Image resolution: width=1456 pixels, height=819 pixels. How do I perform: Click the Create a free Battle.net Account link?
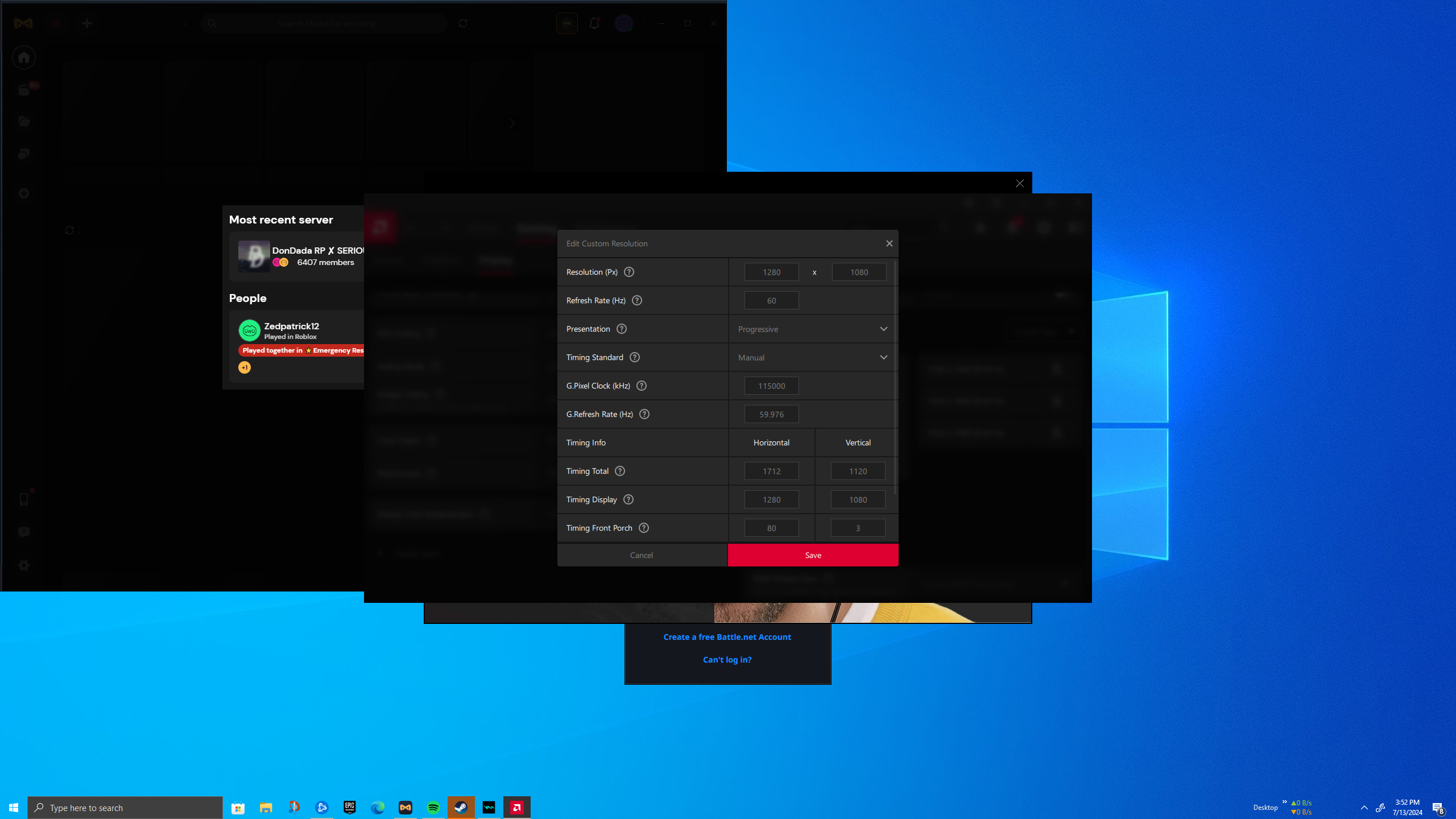tap(727, 637)
